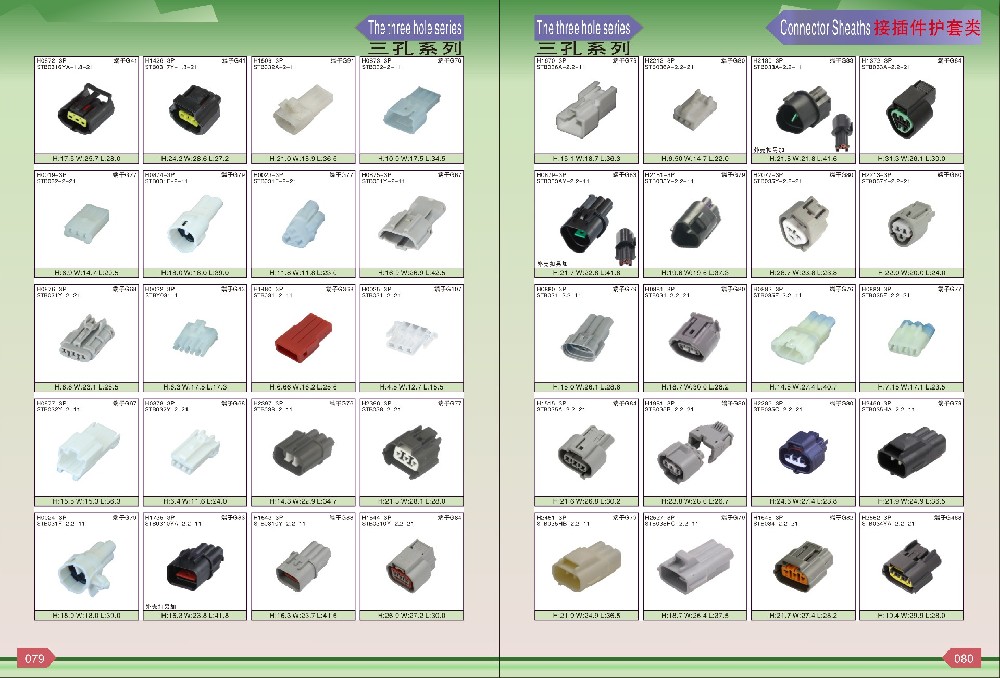Select the red flat three-hole connector image
Image resolution: width=1000 pixels, height=678 pixels.
(x=303, y=340)
